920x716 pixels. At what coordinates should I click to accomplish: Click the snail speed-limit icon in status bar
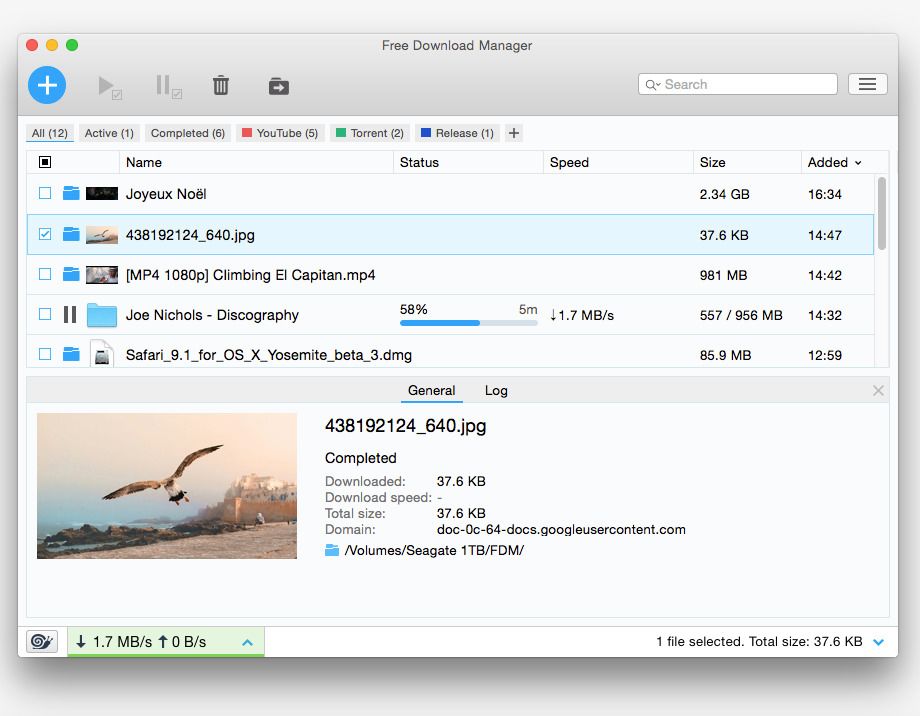point(40,641)
